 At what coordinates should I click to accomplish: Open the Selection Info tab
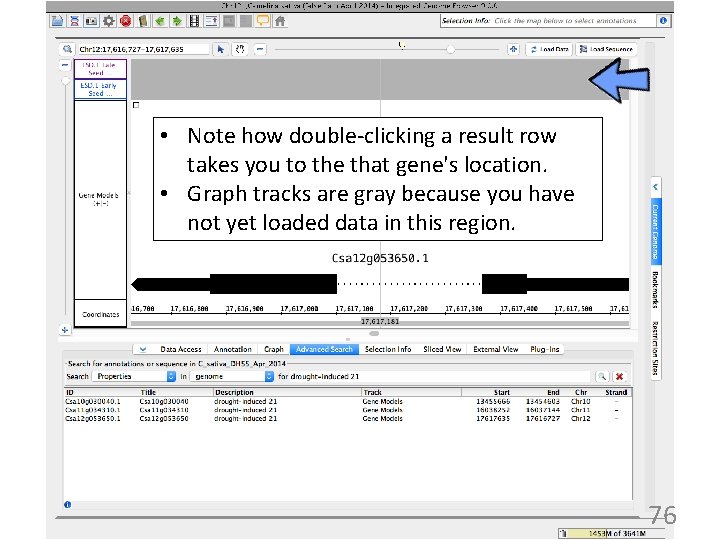pyautogui.click(x=388, y=349)
